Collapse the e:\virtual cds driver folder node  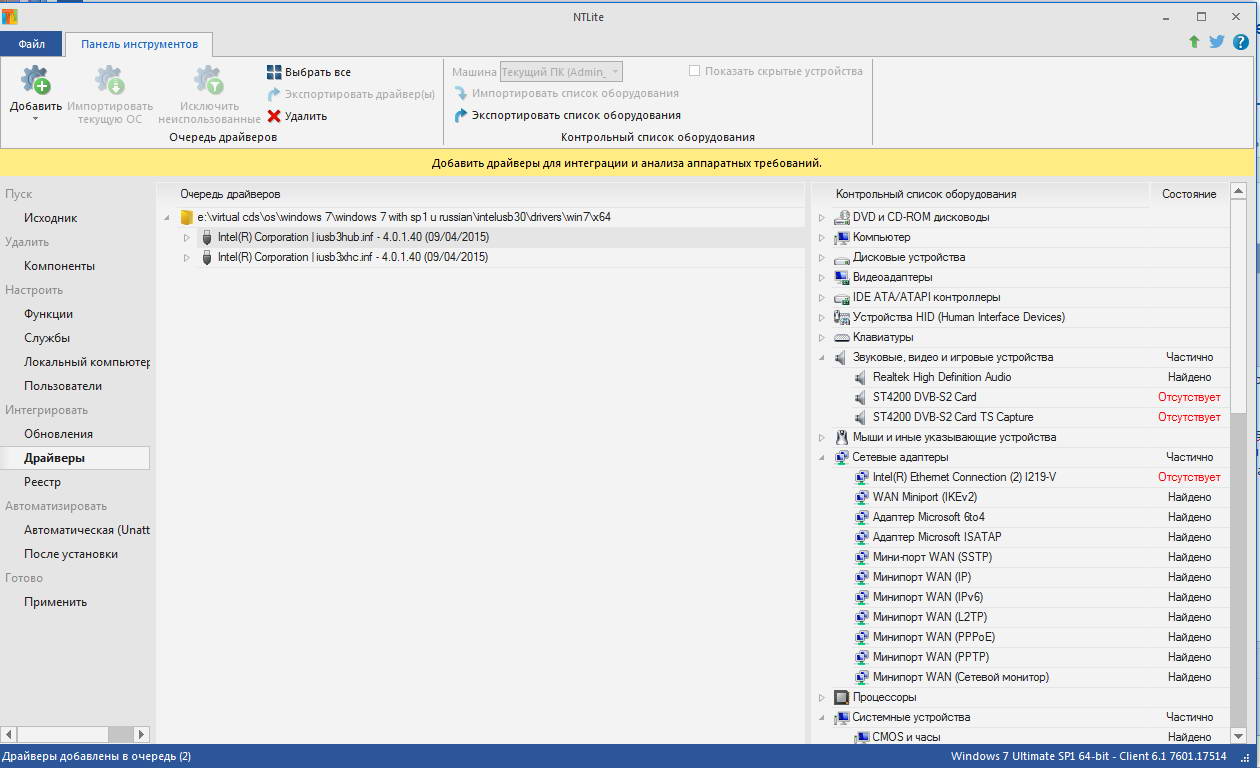tap(167, 217)
